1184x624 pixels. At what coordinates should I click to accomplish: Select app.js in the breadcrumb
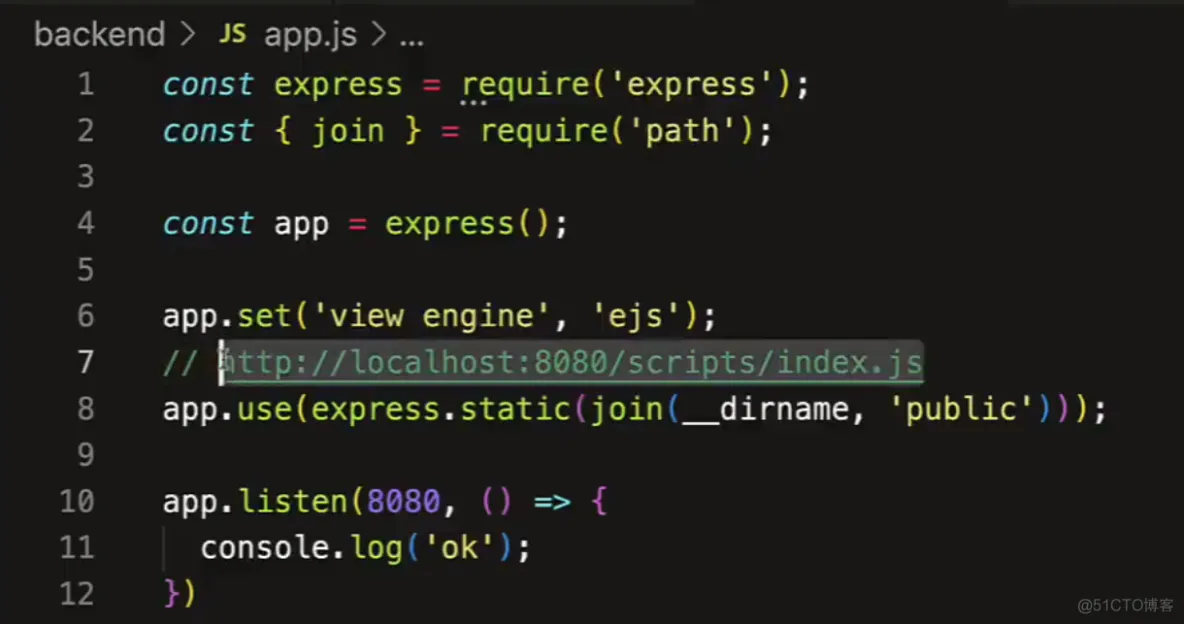click(310, 36)
